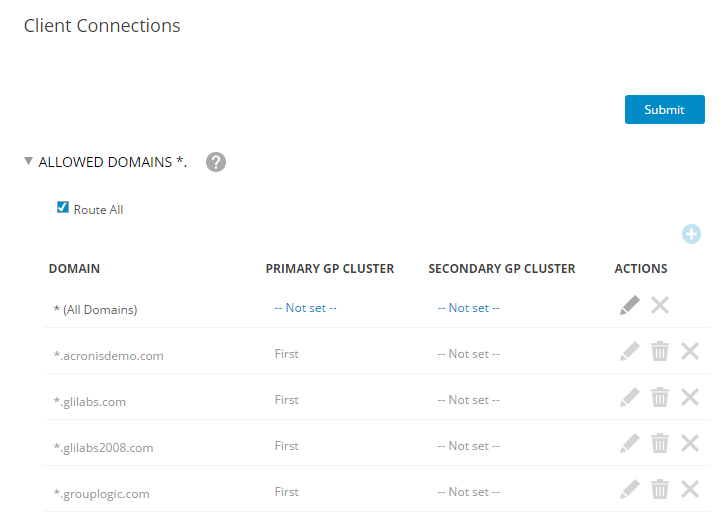This screenshot has height=524, width=723.
Task: Click the Domain column header
Action: click(74, 268)
